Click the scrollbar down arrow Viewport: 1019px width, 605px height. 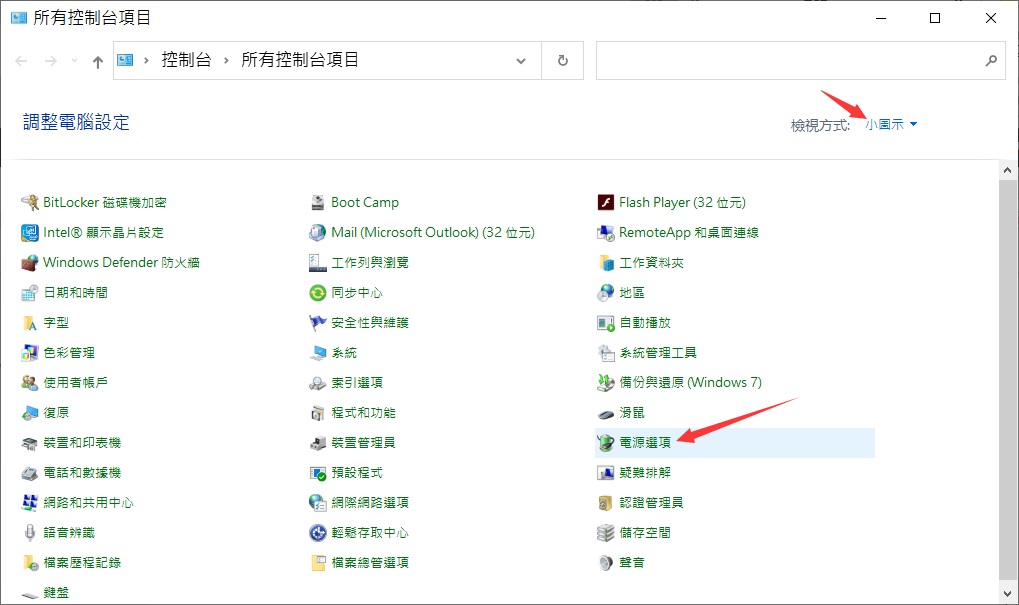(1007, 593)
